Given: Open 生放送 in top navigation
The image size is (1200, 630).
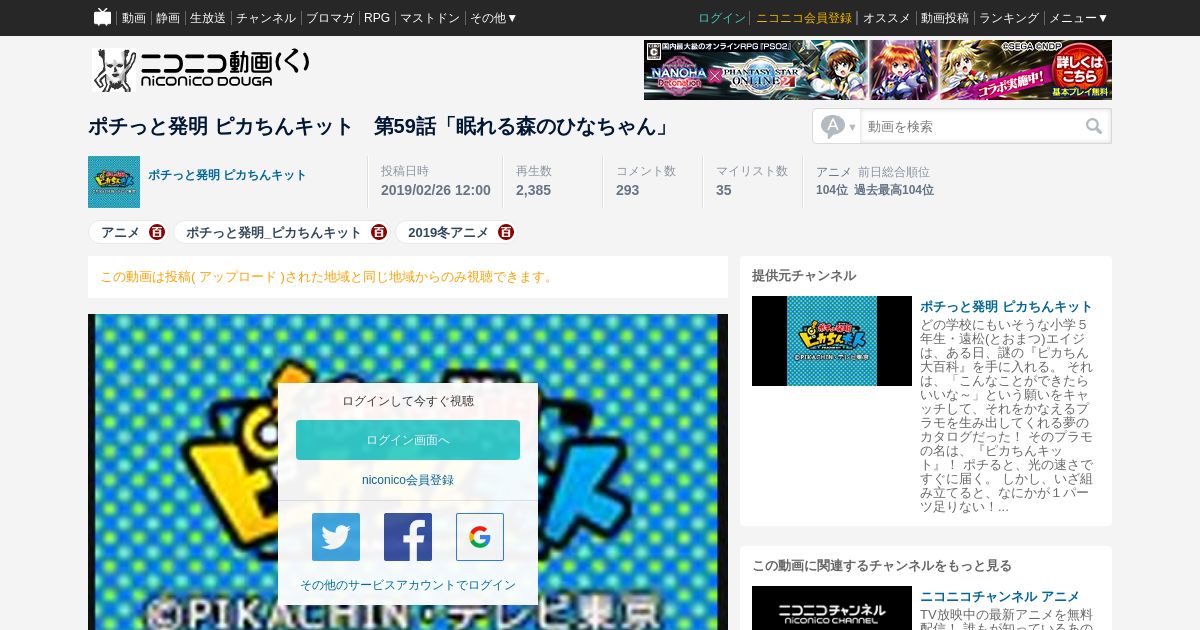Looking at the screenshot, I should (208, 18).
